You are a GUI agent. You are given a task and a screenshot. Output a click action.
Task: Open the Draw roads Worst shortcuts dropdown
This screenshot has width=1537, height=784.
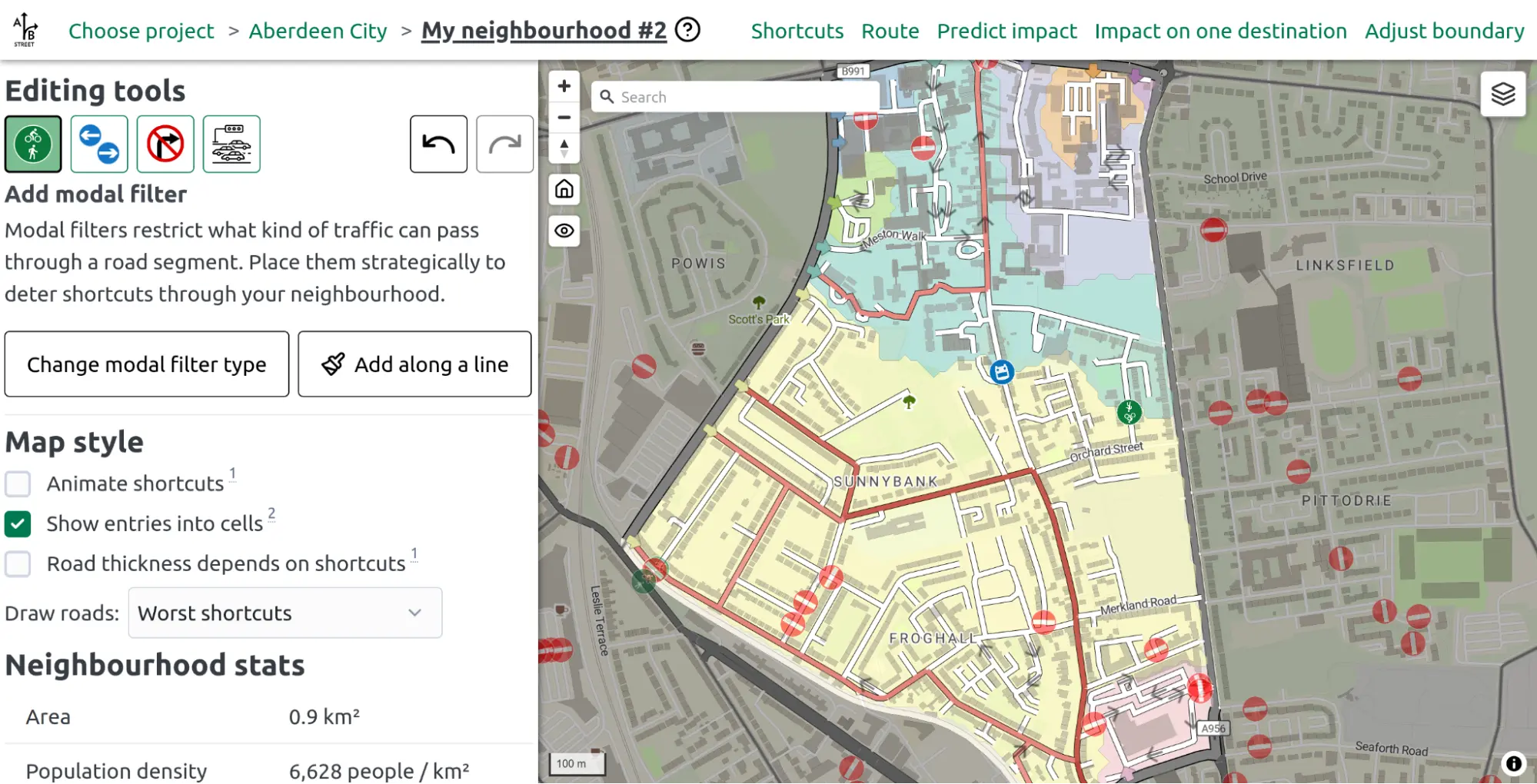tap(284, 613)
